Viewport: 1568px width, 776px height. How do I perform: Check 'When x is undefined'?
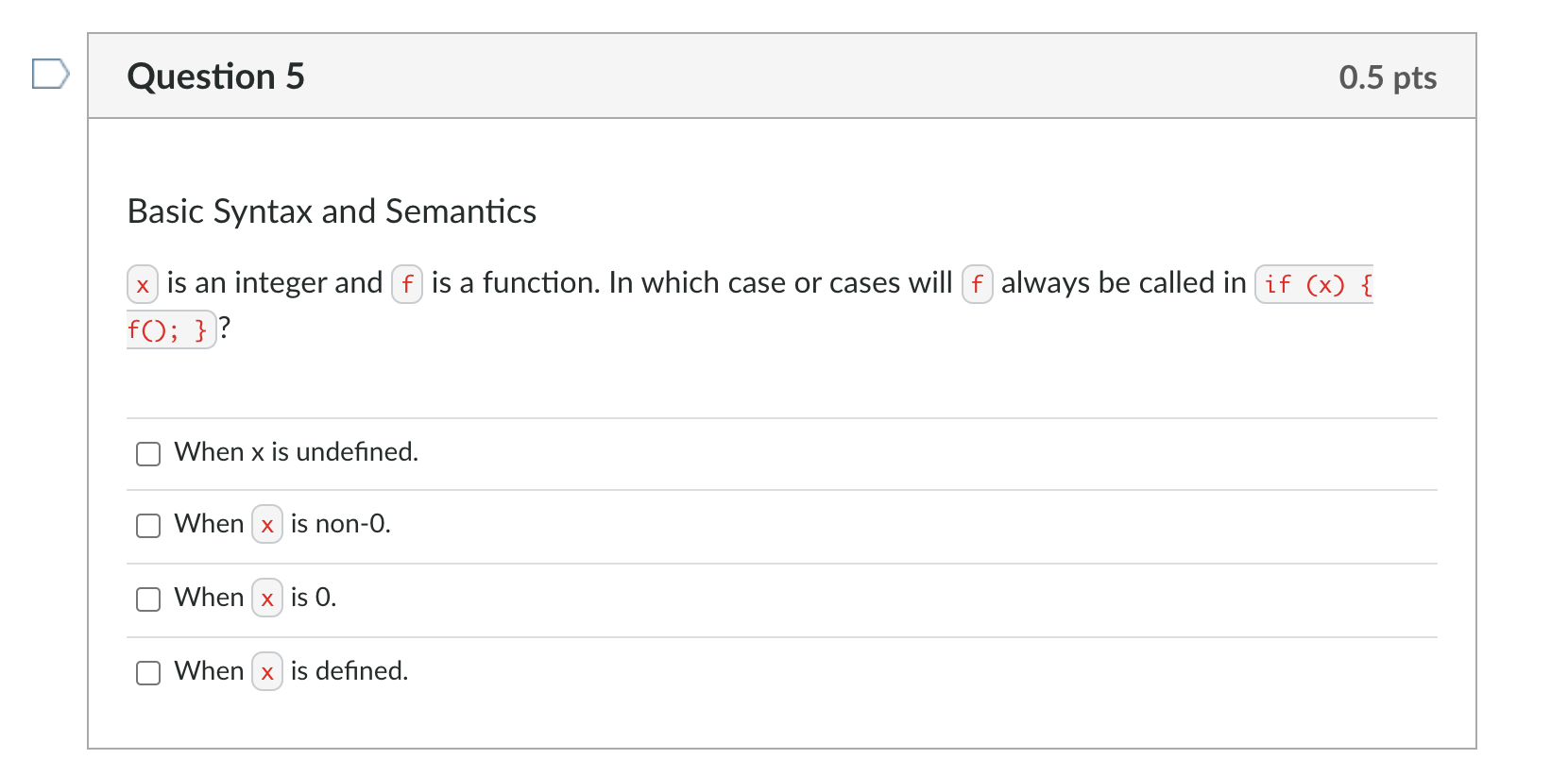(x=147, y=454)
